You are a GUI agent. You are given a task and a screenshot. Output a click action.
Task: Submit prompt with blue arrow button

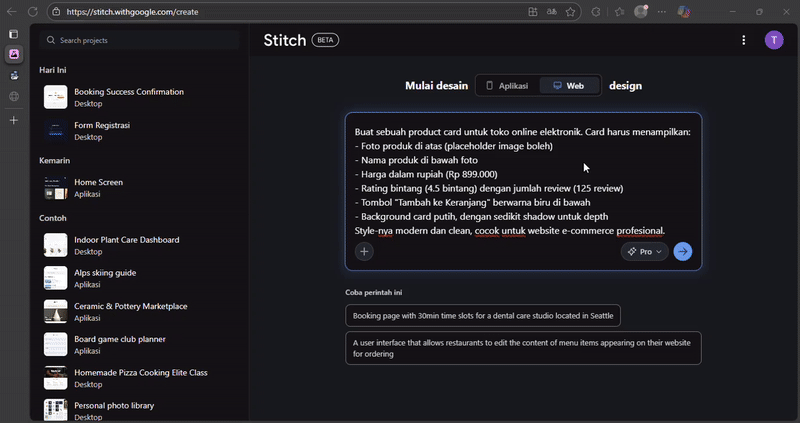coord(683,252)
